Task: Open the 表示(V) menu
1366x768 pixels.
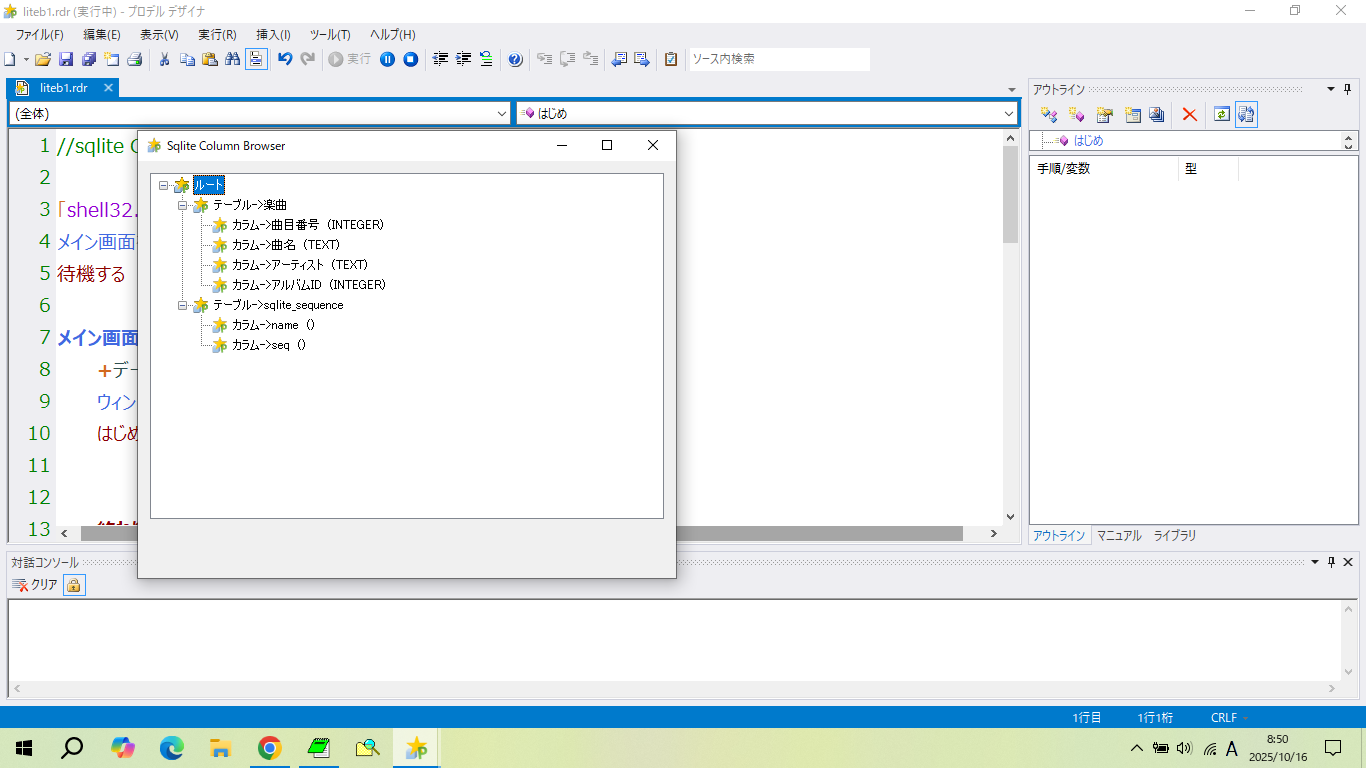Action: tap(159, 35)
